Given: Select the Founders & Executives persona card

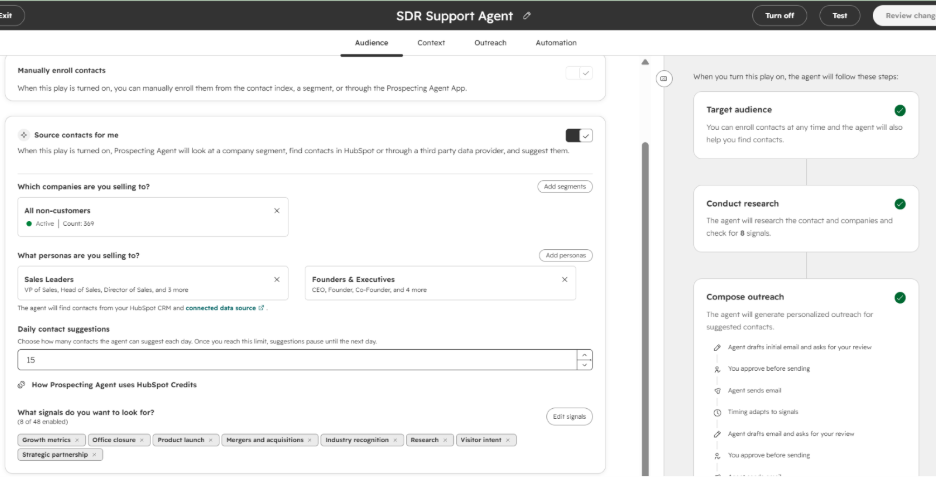Looking at the screenshot, I should click(440, 283).
